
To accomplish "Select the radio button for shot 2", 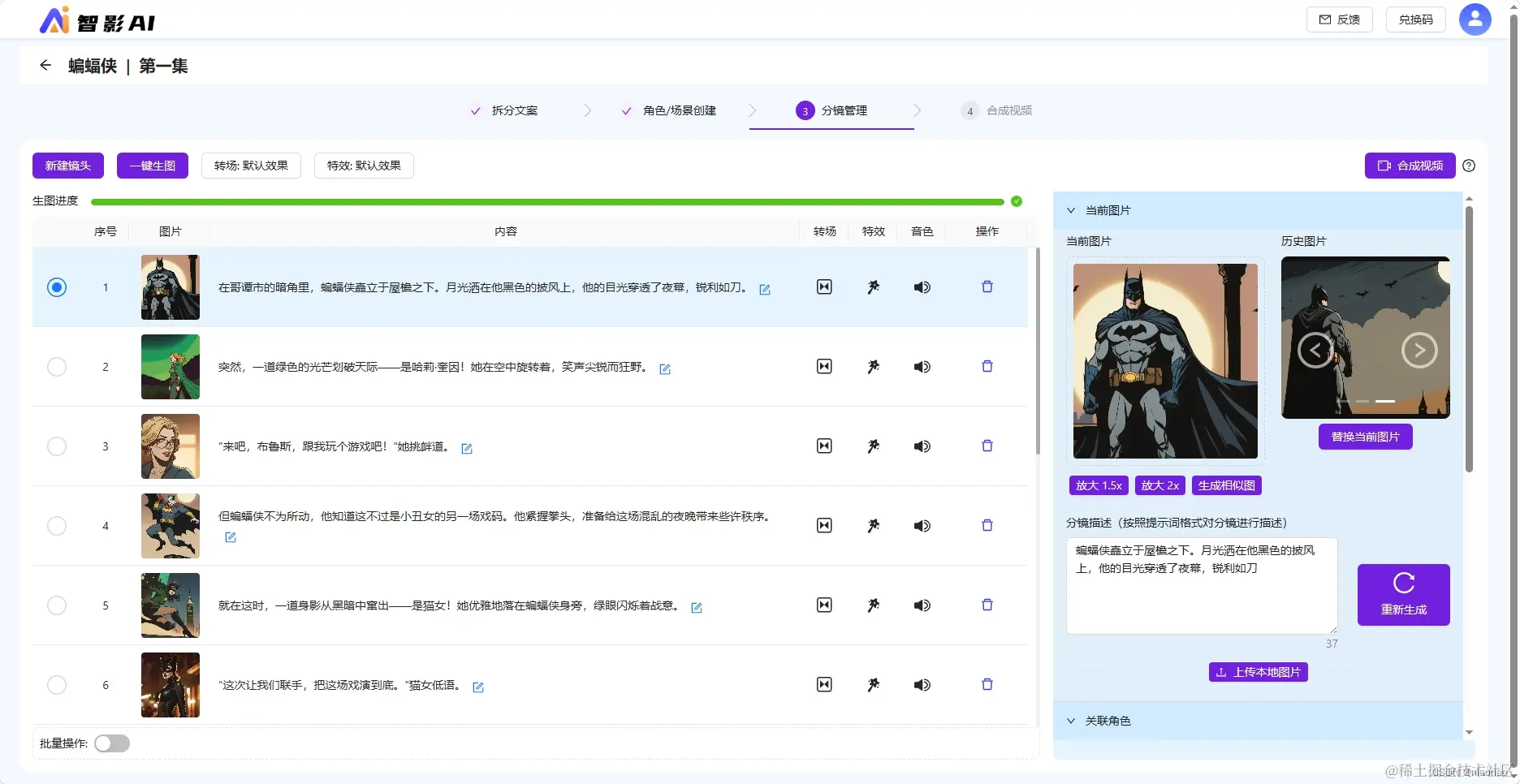I will click(57, 367).
